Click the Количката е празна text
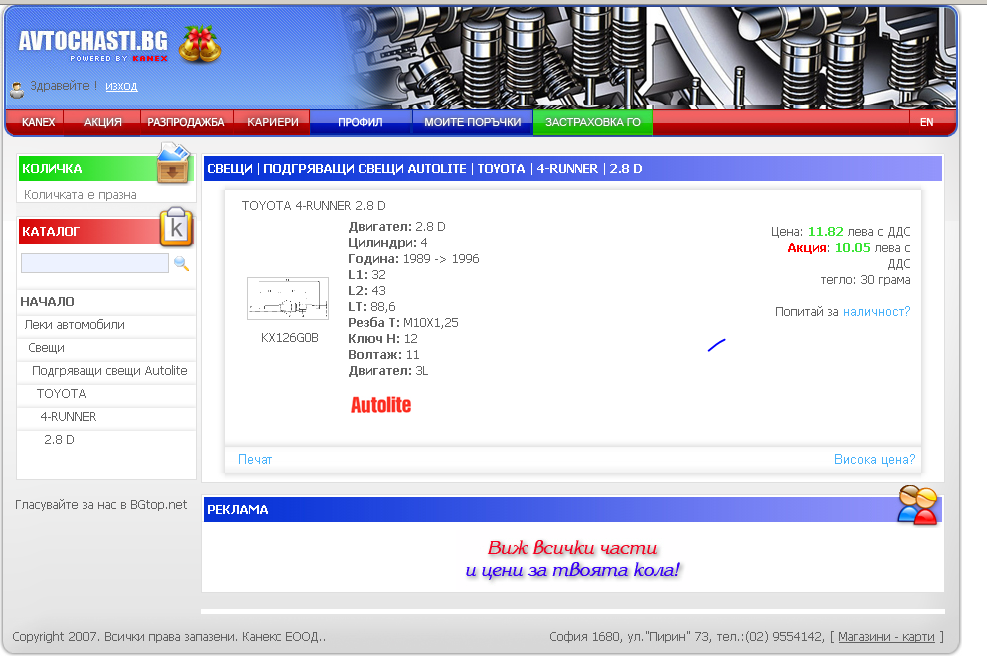The image size is (987, 665). (x=80, y=195)
